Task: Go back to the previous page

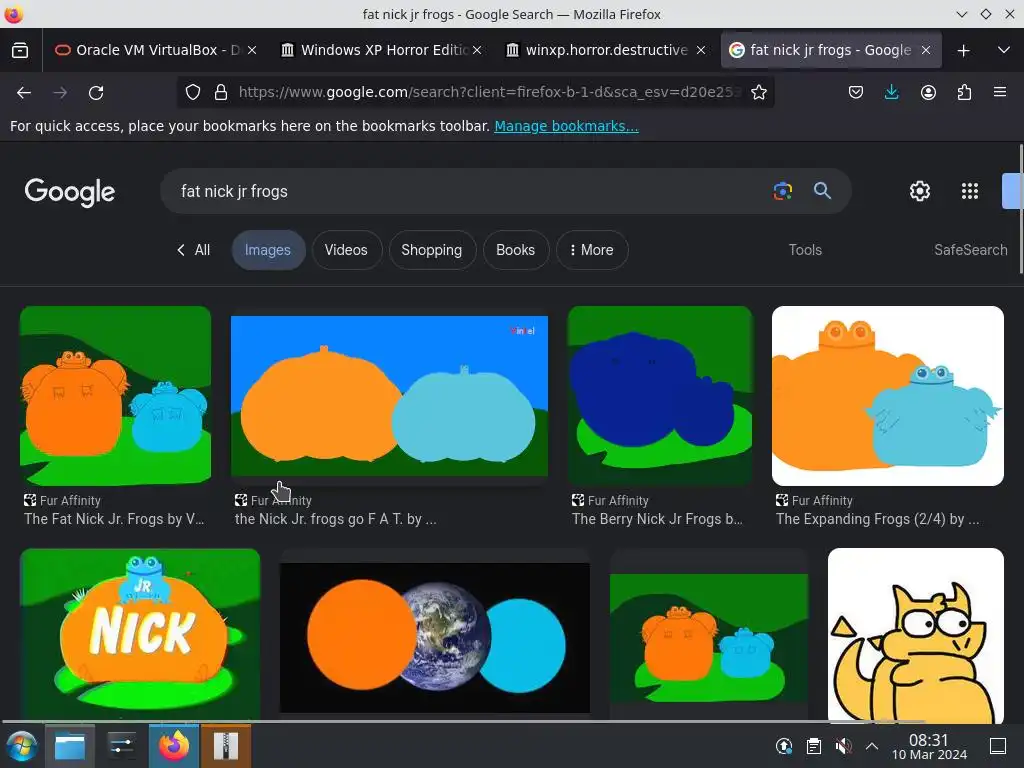Action: click(x=24, y=93)
